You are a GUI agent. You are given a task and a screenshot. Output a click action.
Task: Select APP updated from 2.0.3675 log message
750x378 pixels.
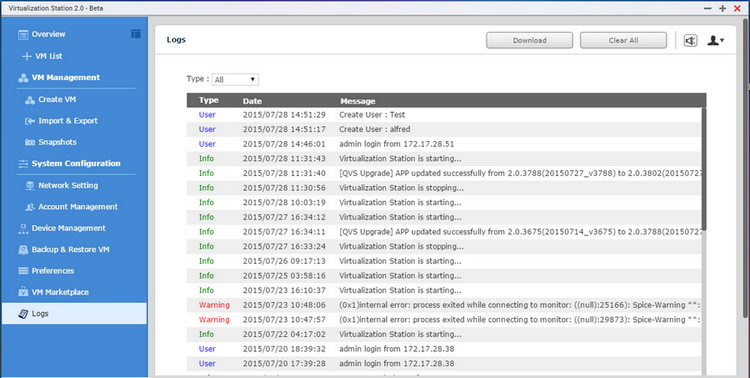click(519, 232)
